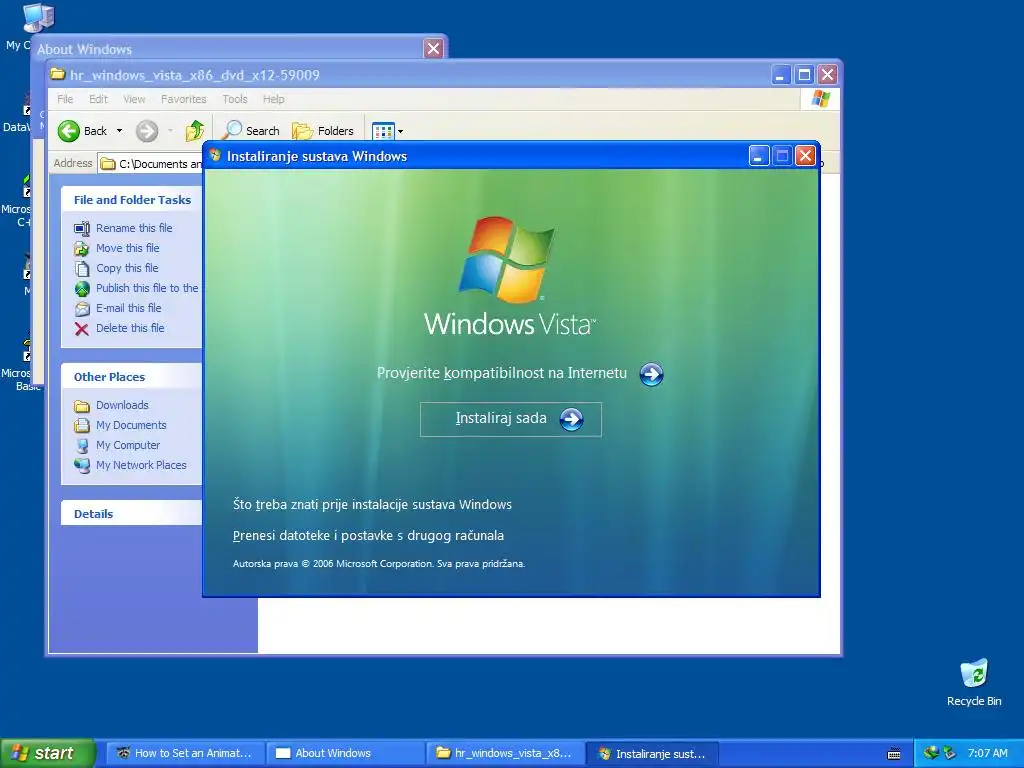Click the My Network Places icon
This screenshot has height=768, width=1024.
pyautogui.click(x=82, y=466)
